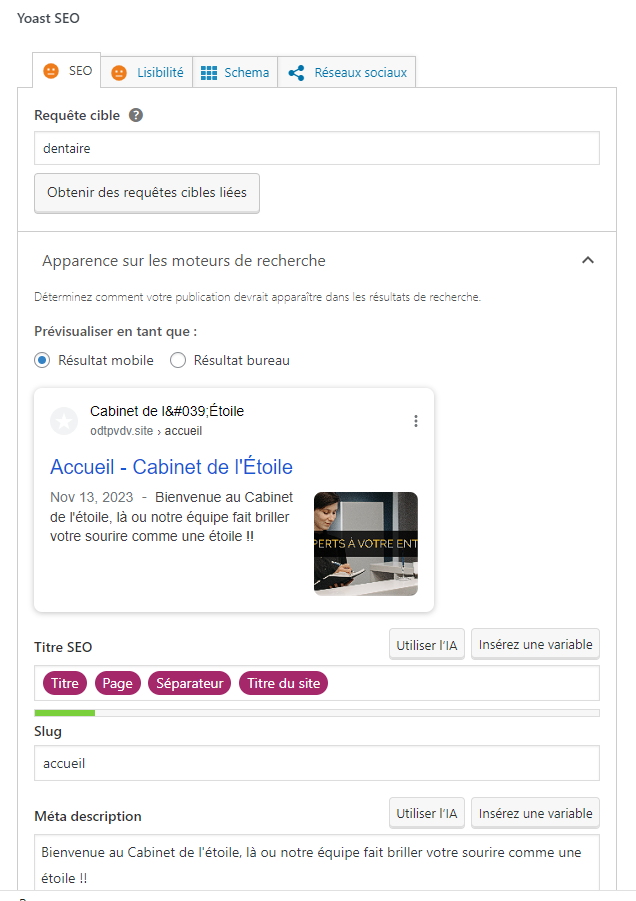Open the three-dot menu in mobile preview
636x901 pixels.
(415, 421)
